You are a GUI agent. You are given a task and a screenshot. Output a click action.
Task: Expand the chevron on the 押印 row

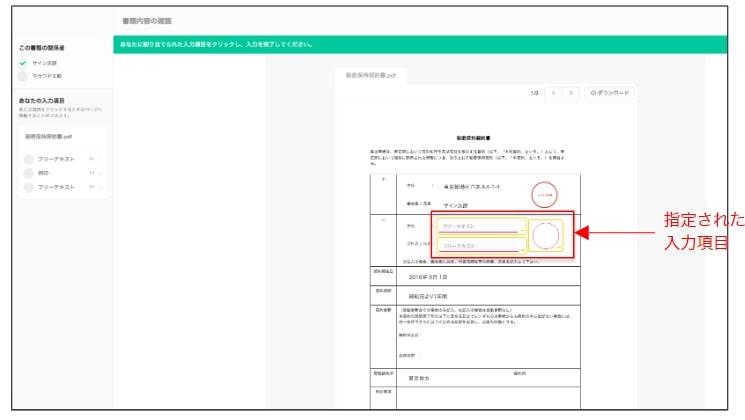point(101,173)
